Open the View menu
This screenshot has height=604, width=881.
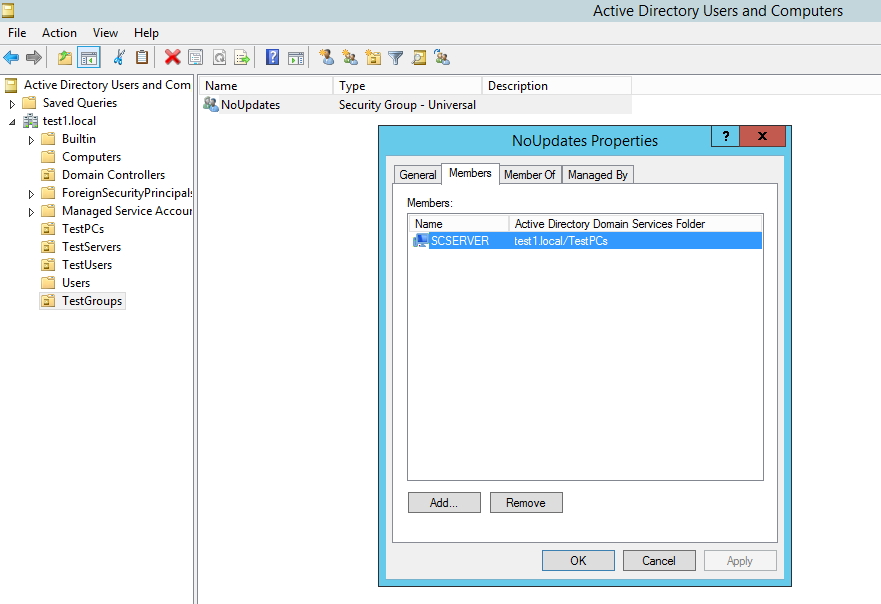(x=105, y=33)
